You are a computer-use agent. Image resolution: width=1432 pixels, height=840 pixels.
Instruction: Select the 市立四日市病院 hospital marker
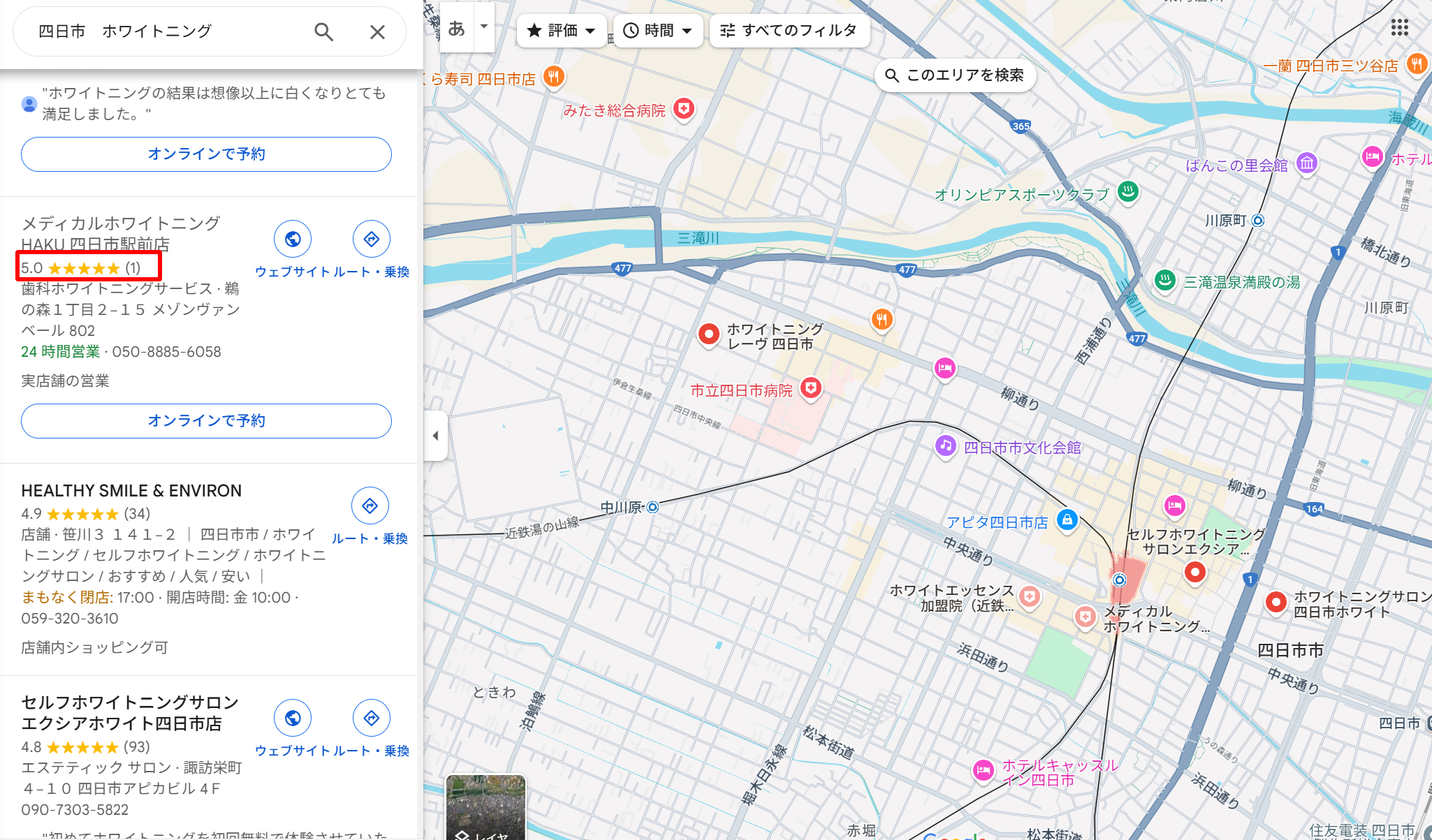click(810, 388)
